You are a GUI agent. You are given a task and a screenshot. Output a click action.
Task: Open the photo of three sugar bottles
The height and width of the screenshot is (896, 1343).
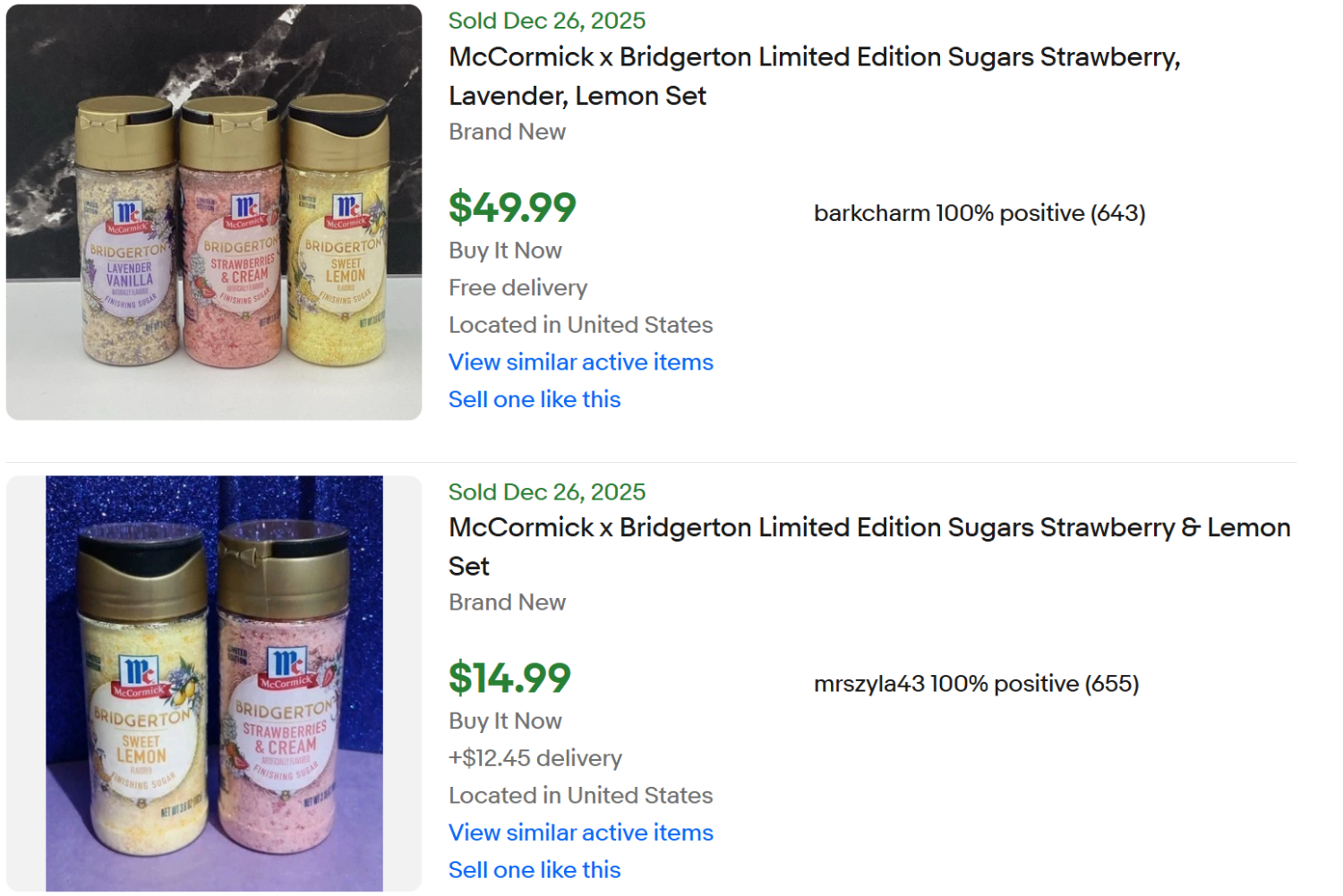click(212, 212)
